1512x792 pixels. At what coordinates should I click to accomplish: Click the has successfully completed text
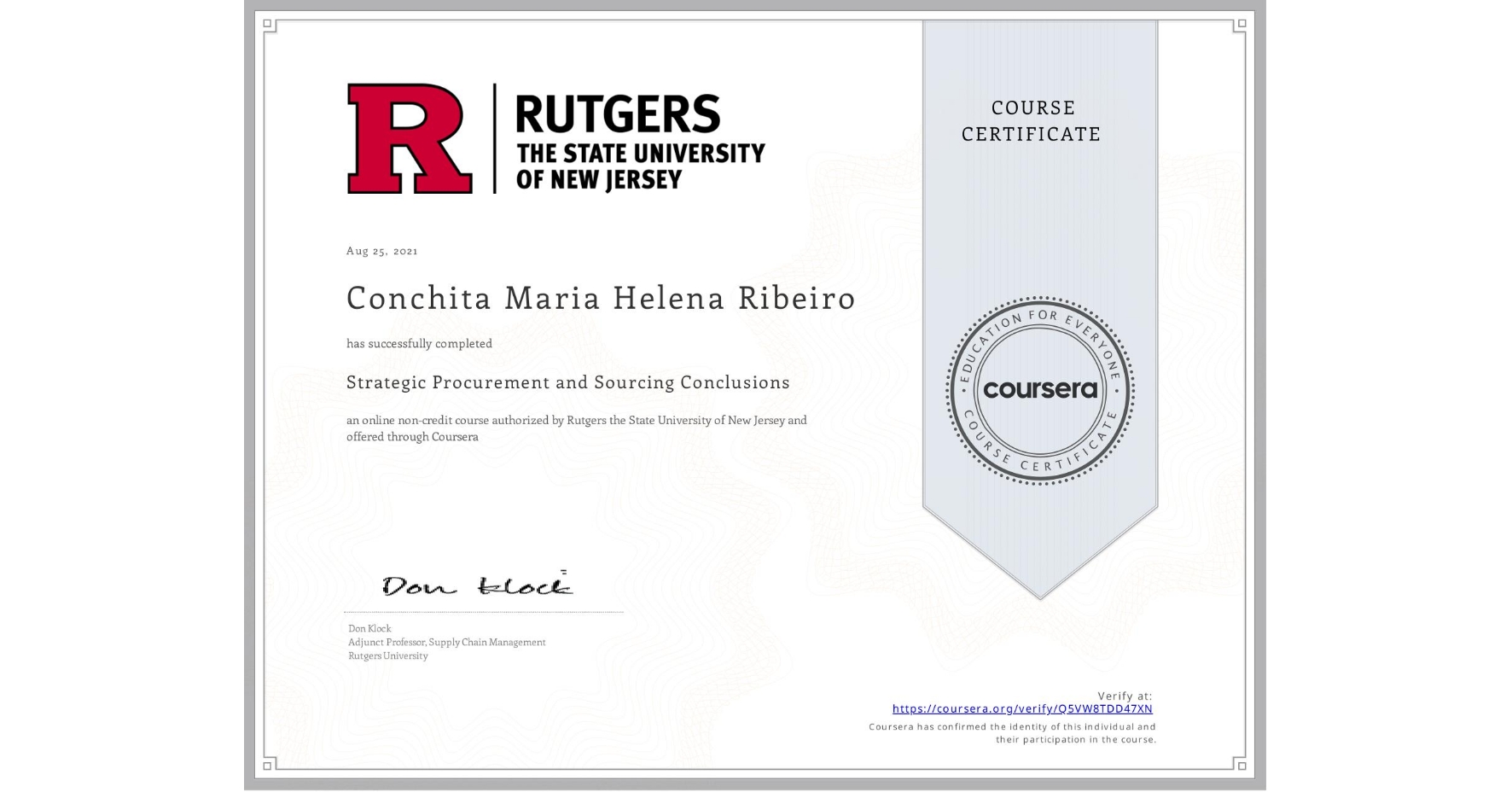tap(419, 343)
